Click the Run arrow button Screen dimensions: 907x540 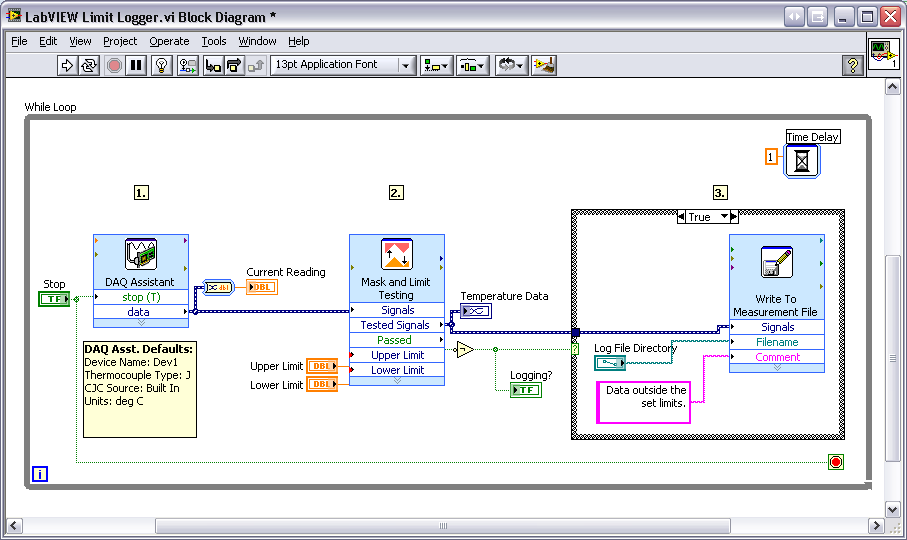pyautogui.click(x=67, y=65)
